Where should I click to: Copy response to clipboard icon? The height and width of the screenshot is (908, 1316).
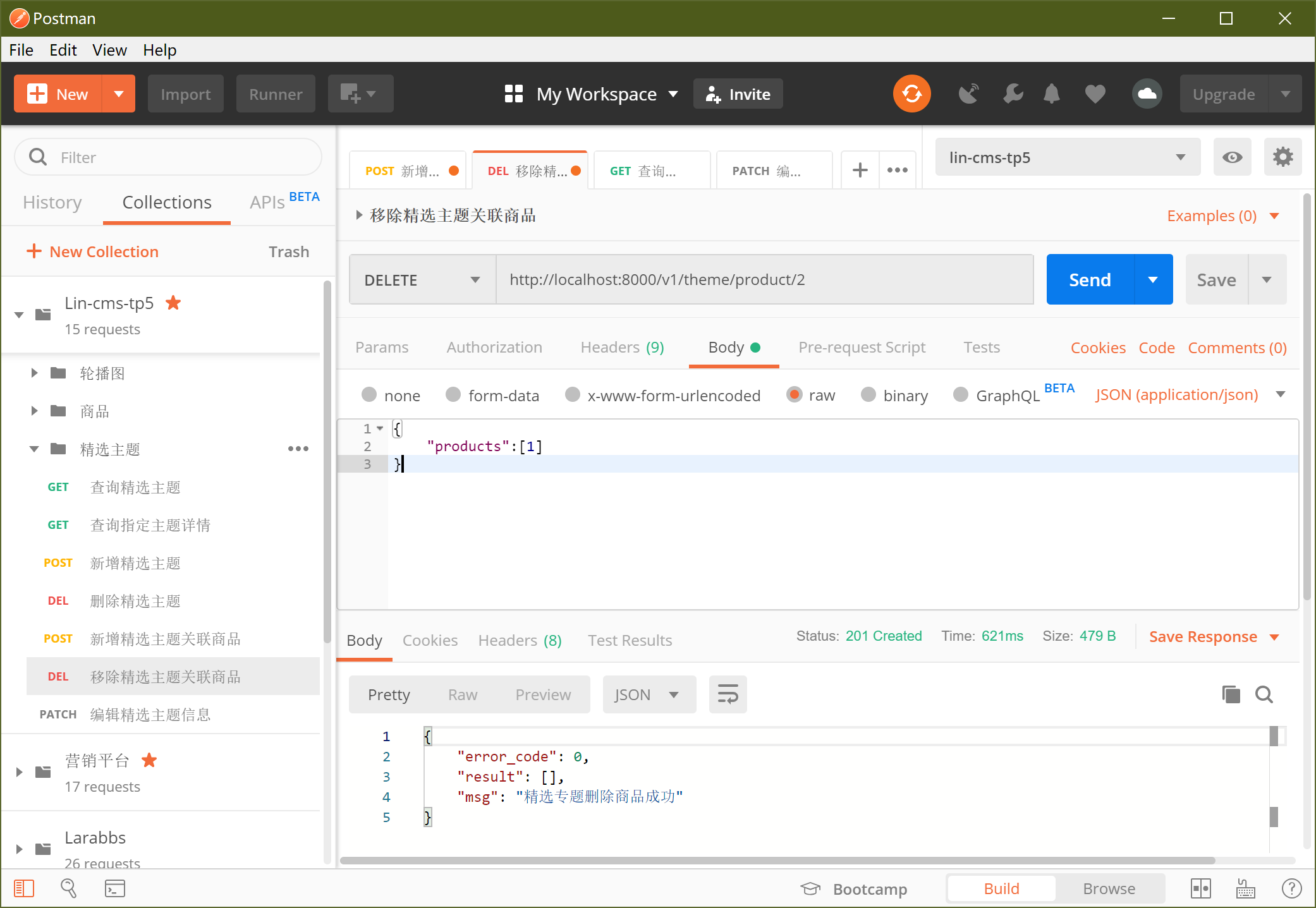(1231, 694)
